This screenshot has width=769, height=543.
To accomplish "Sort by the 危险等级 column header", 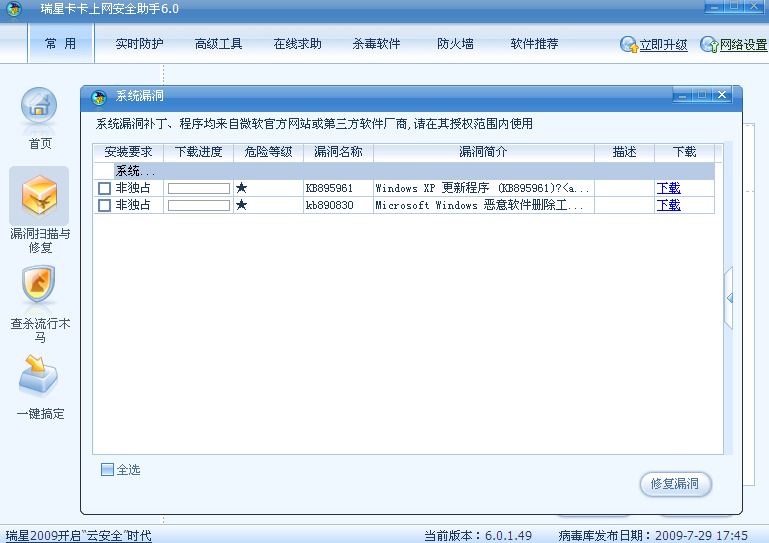I will pos(268,153).
